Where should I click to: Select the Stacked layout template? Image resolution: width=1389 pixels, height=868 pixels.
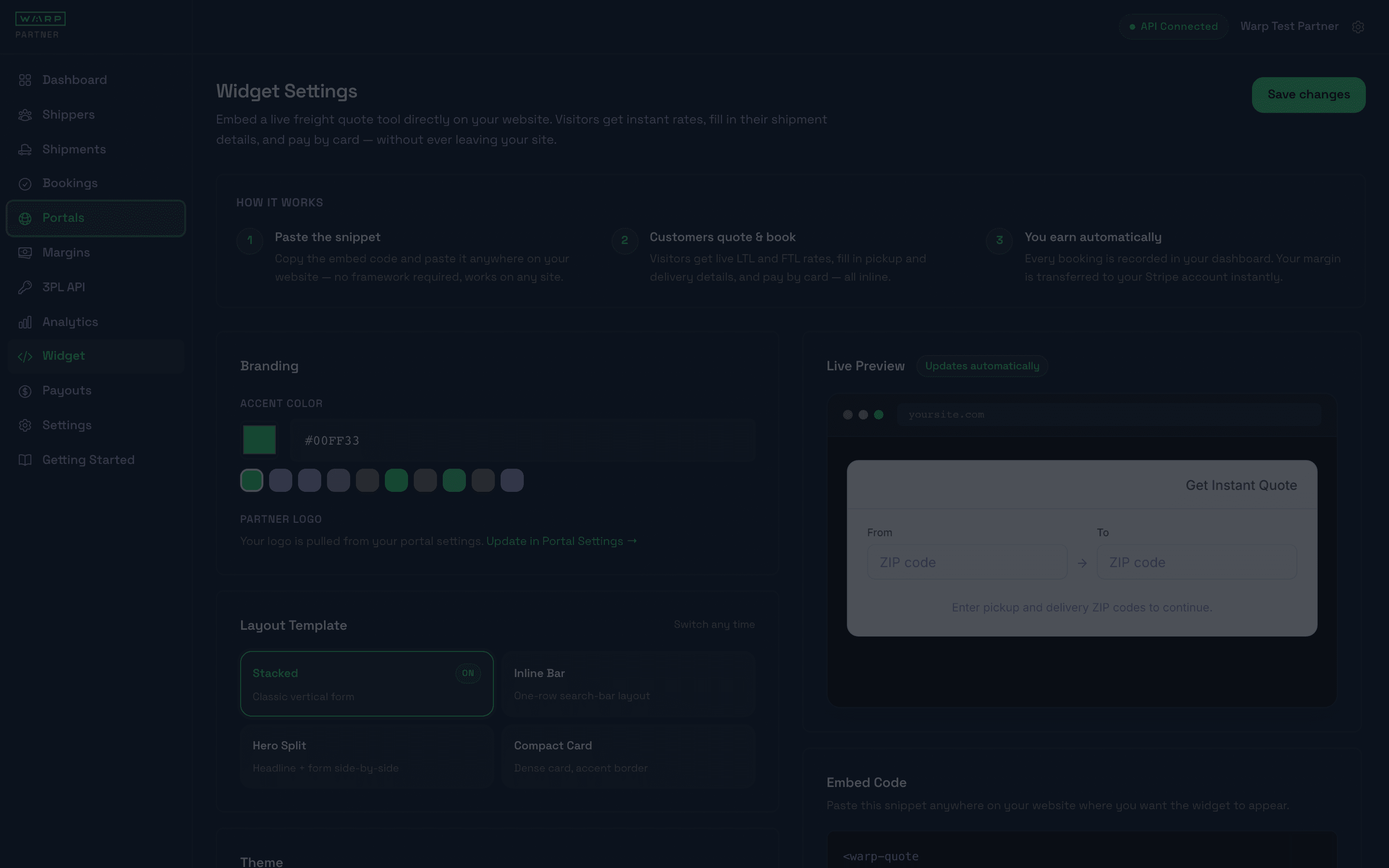click(x=367, y=683)
